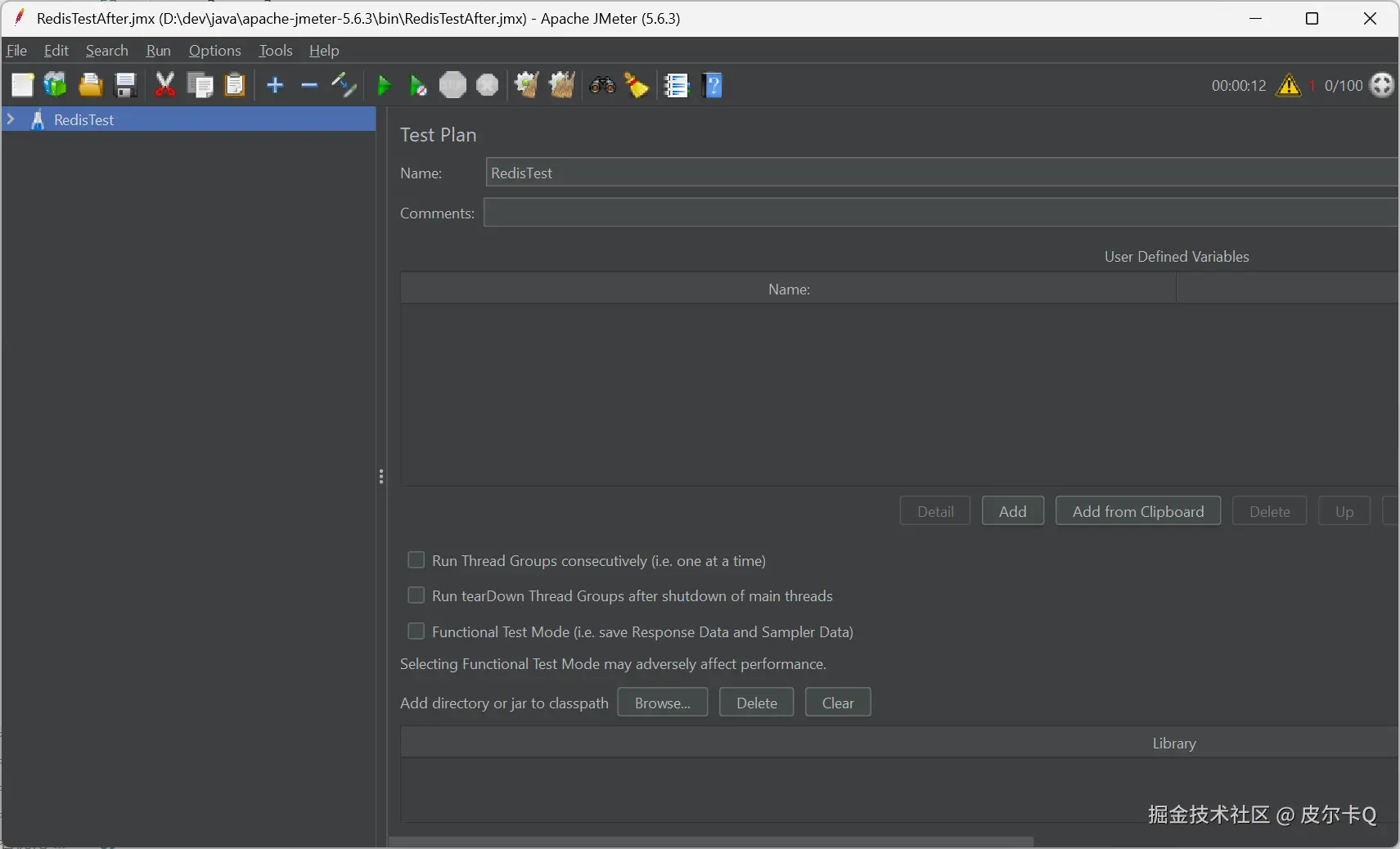Click the red error count number
This screenshot has height=849, width=1400.
pyautogui.click(x=1312, y=85)
